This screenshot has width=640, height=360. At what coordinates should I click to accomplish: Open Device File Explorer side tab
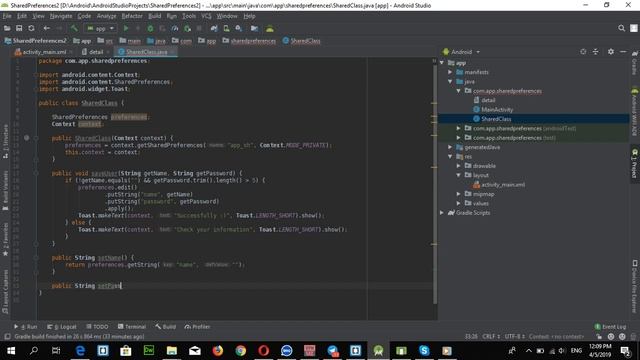[635, 287]
